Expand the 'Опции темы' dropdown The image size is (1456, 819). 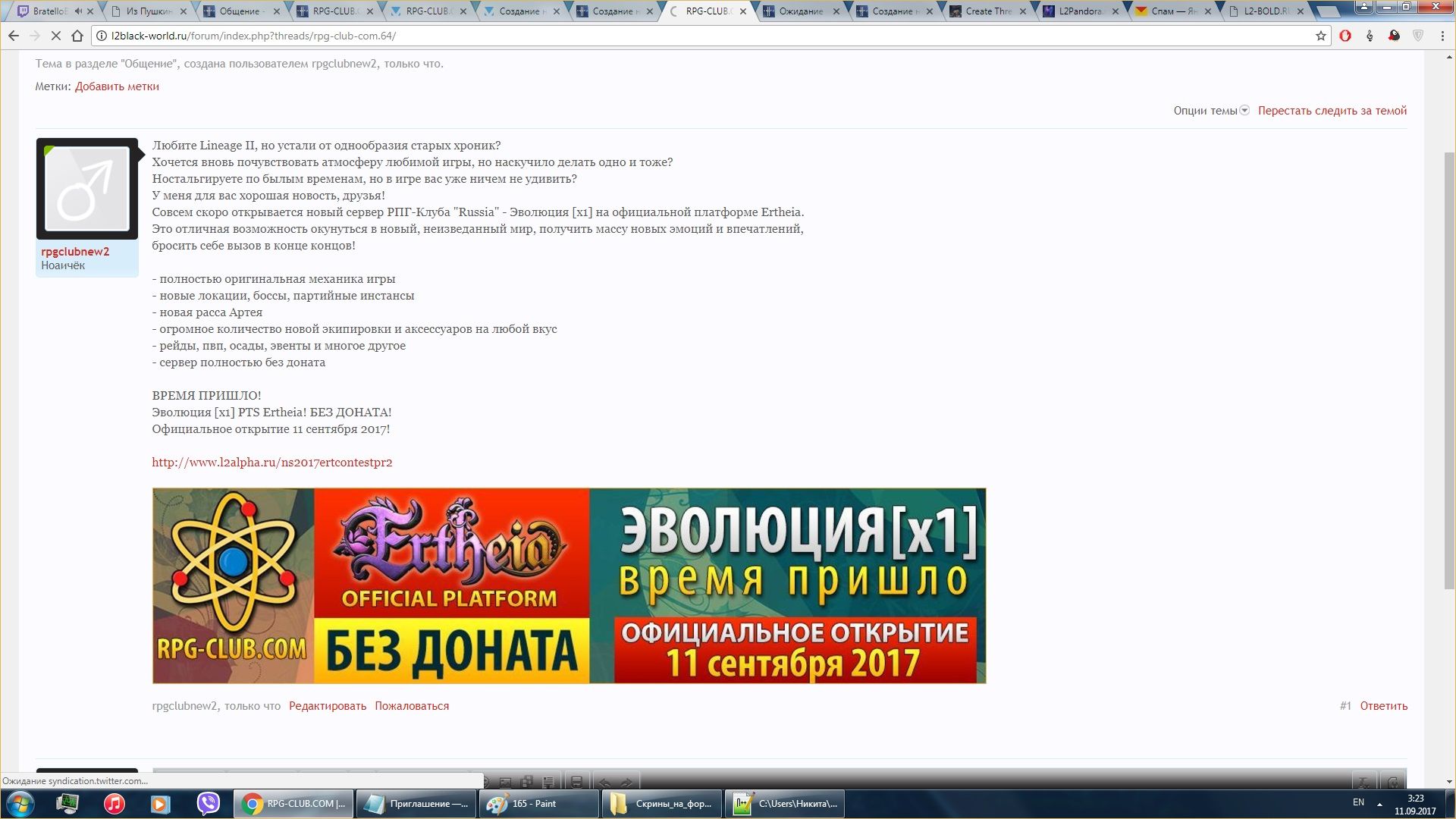[1211, 111]
